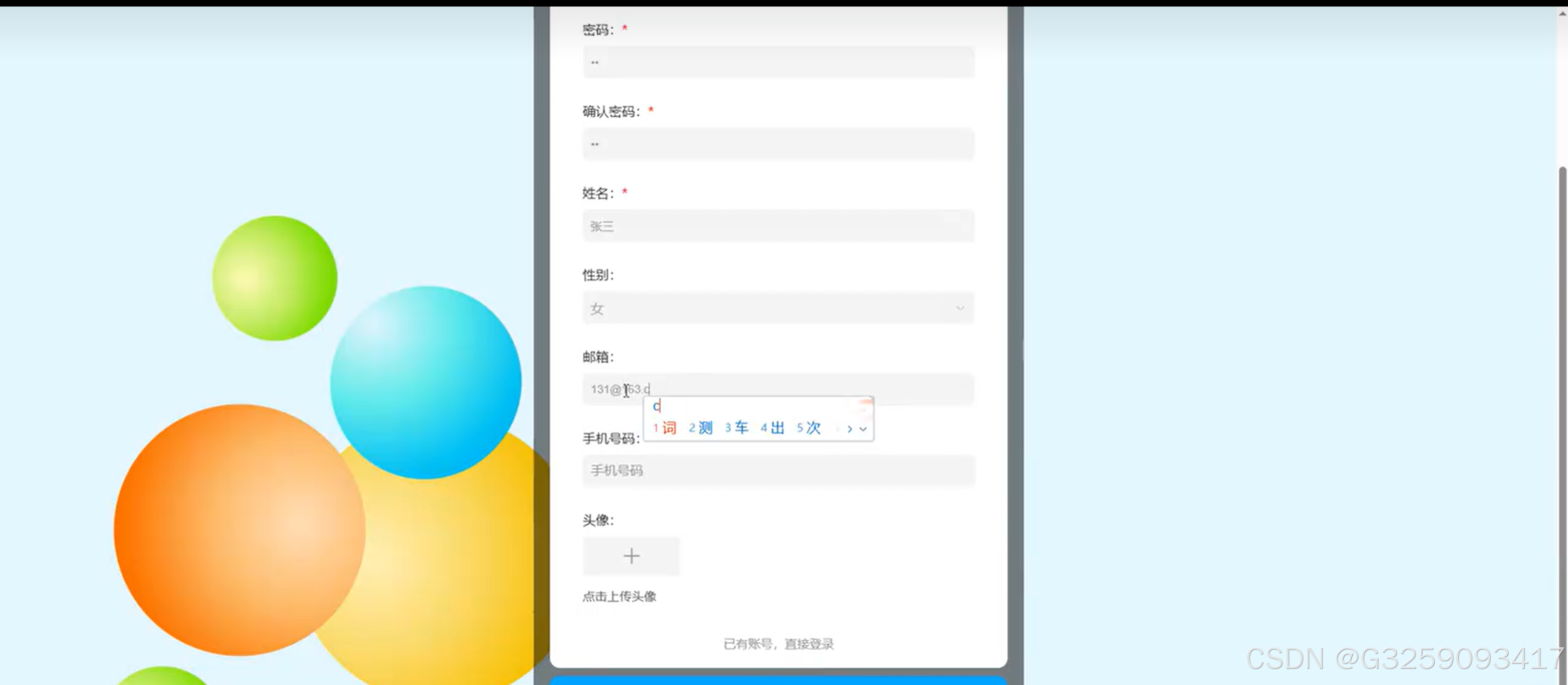The width and height of the screenshot is (1568, 685).
Task: Click the password (密码) input field
Action: tap(778, 62)
